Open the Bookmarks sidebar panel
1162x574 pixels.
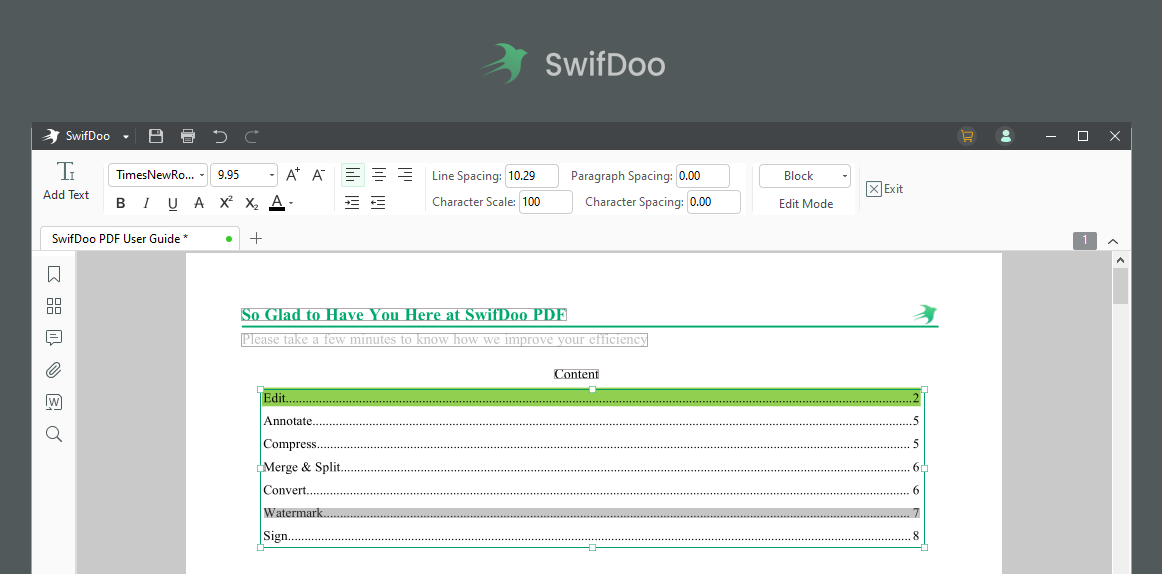click(x=53, y=275)
